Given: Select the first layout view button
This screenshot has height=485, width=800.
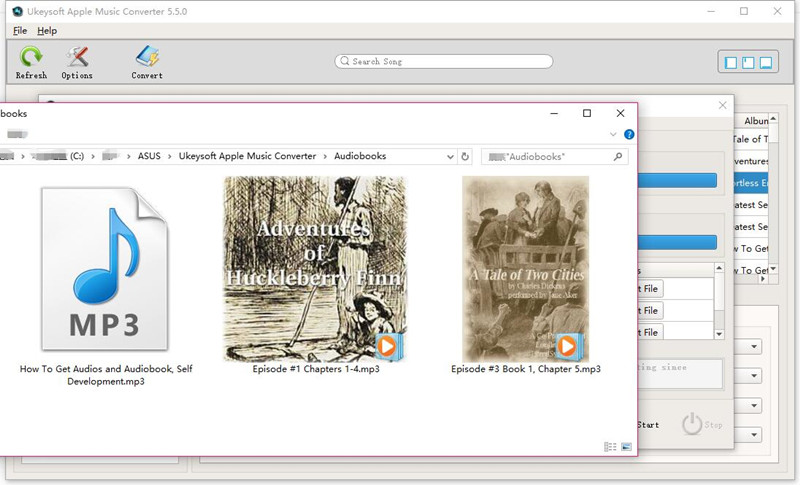Looking at the screenshot, I should pyautogui.click(x=731, y=62).
